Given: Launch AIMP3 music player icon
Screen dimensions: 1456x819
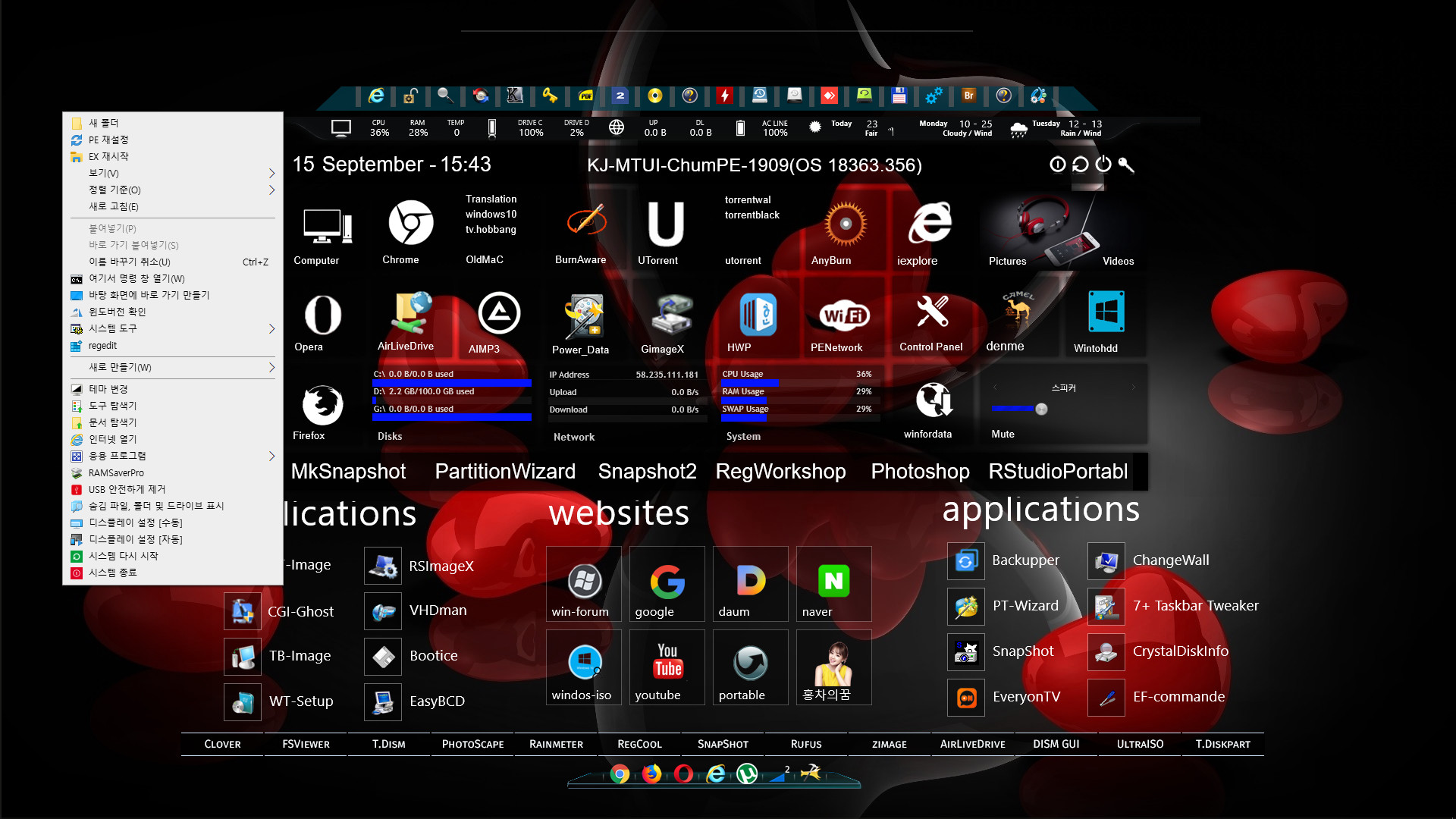Looking at the screenshot, I should pyautogui.click(x=499, y=313).
